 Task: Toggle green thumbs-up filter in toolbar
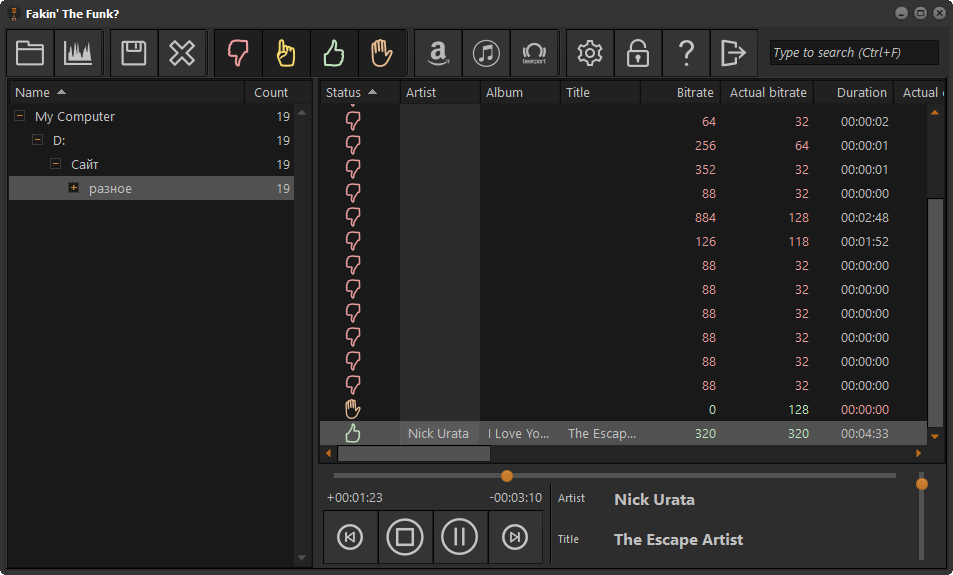click(x=334, y=53)
